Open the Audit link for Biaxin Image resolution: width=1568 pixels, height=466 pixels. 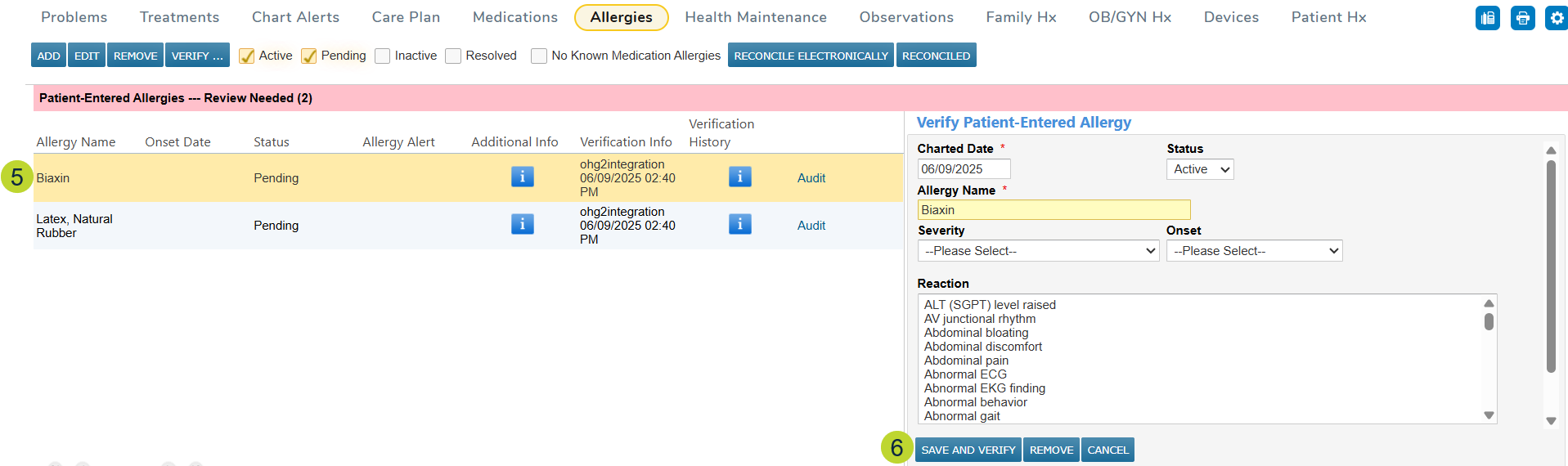[x=811, y=178]
